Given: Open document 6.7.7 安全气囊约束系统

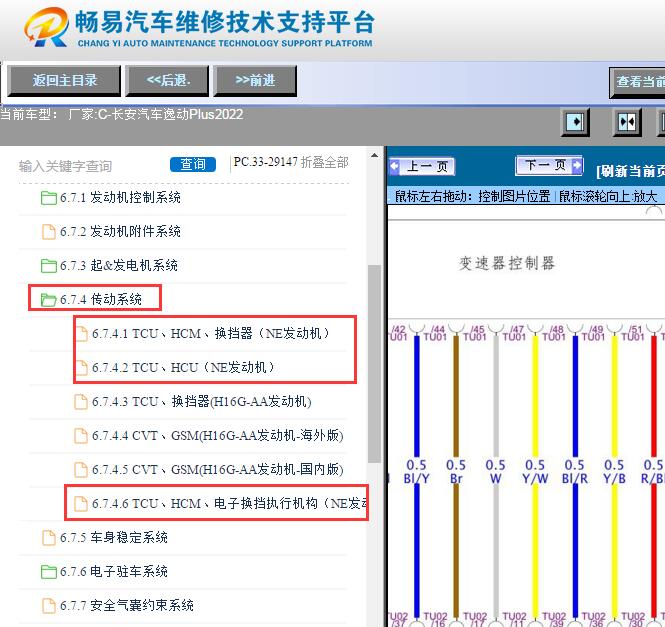Looking at the screenshot, I should [x=126, y=605].
